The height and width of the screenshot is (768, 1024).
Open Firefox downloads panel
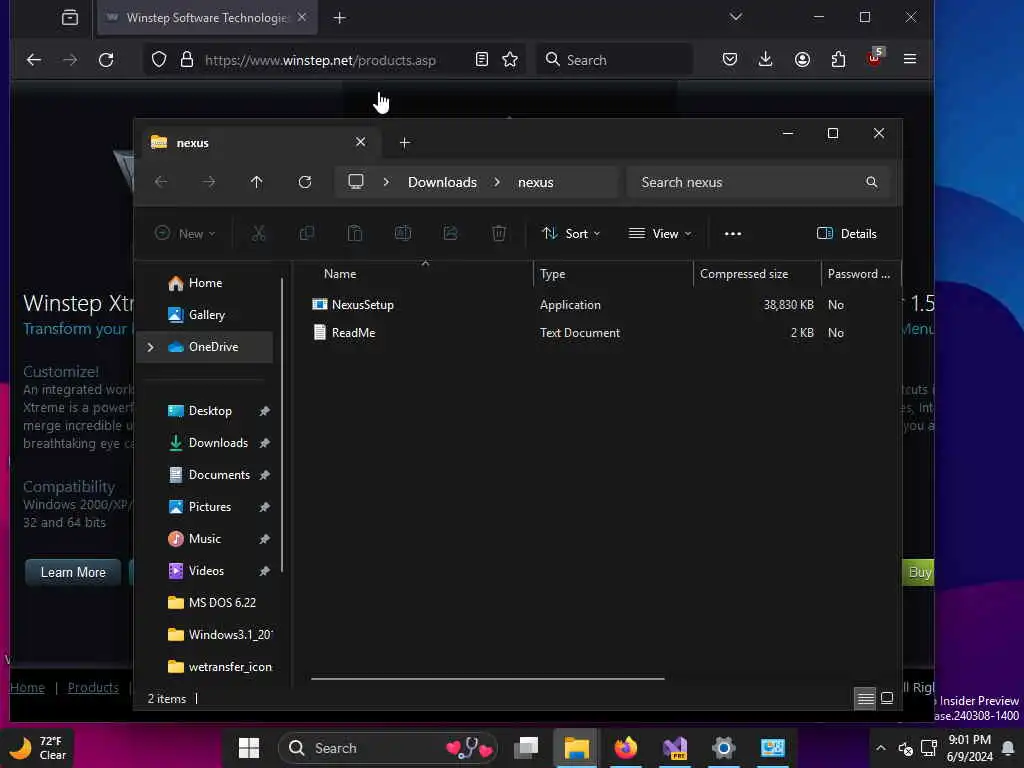pos(765,59)
